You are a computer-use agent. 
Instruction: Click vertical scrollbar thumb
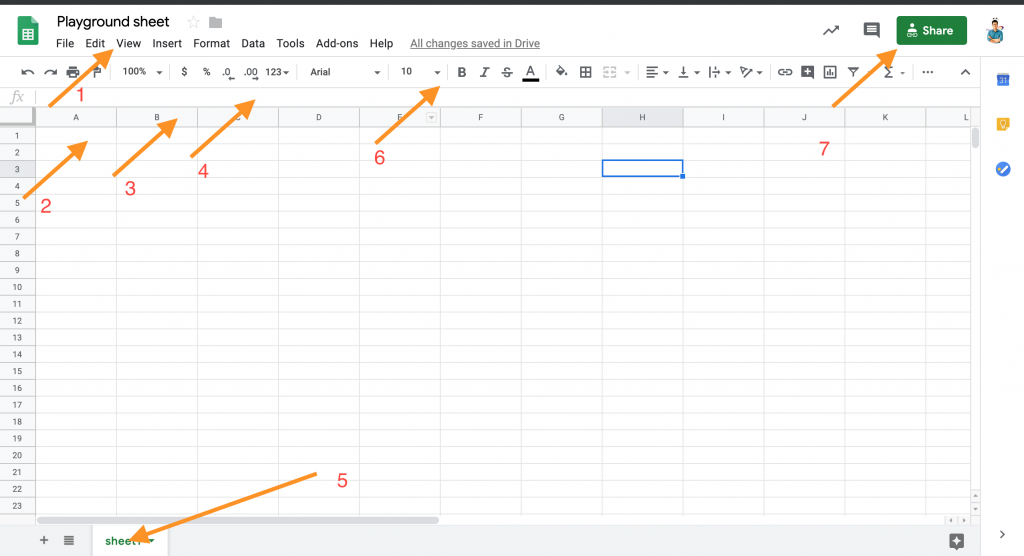(x=975, y=138)
